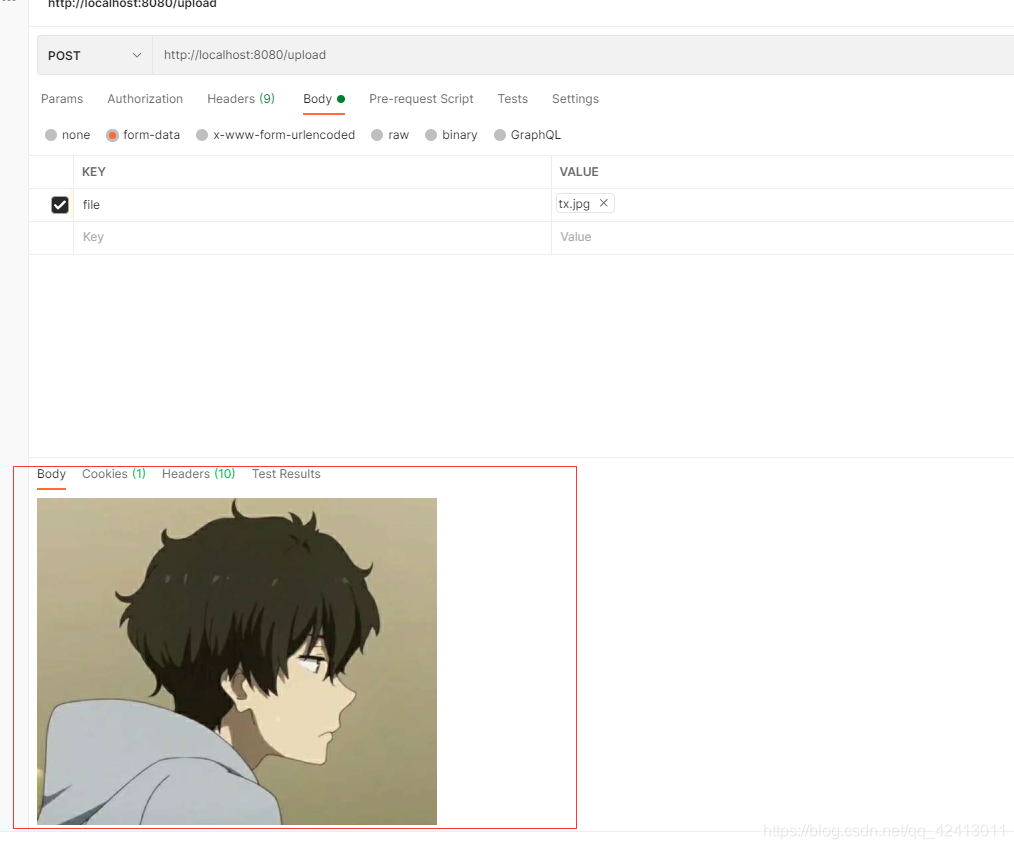Open the Pre-request Script tab
This screenshot has width=1014, height=849.
(421, 99)
